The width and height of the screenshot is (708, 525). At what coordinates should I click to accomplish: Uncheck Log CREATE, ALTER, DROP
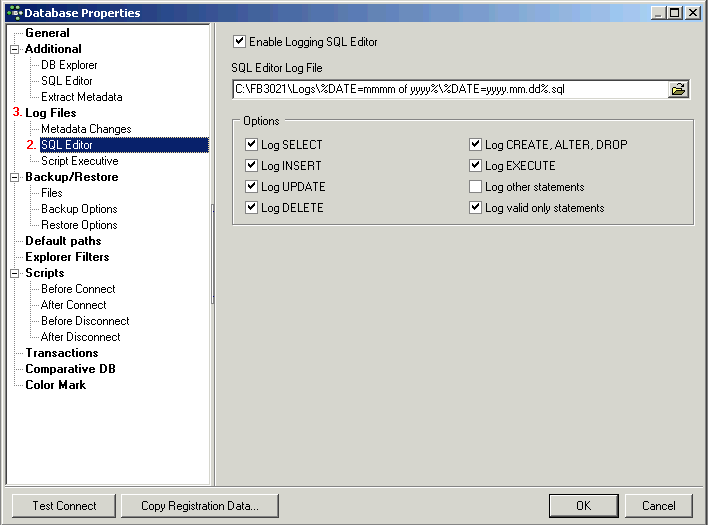coord(475,144)
